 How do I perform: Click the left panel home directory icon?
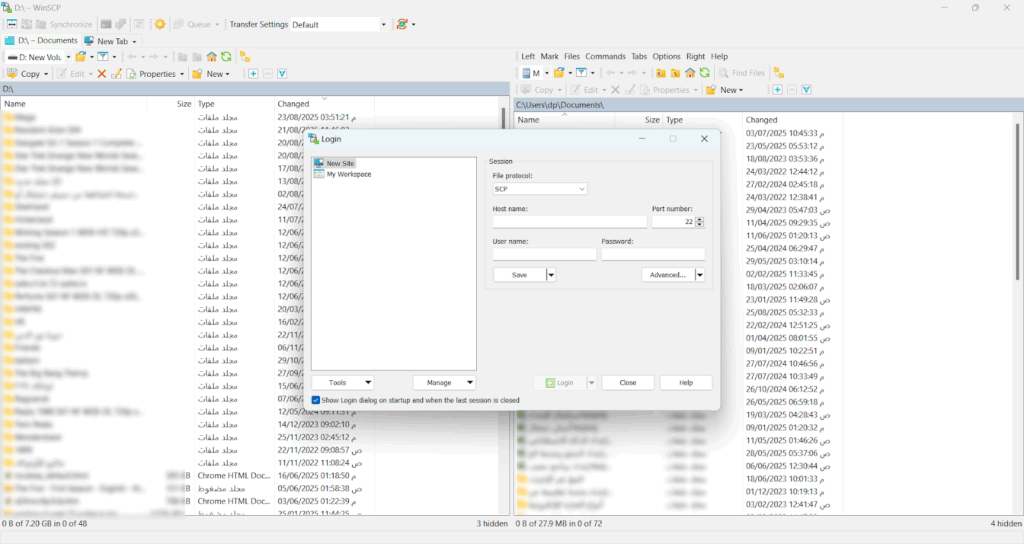pyautogui.click(x=212, y=57)
